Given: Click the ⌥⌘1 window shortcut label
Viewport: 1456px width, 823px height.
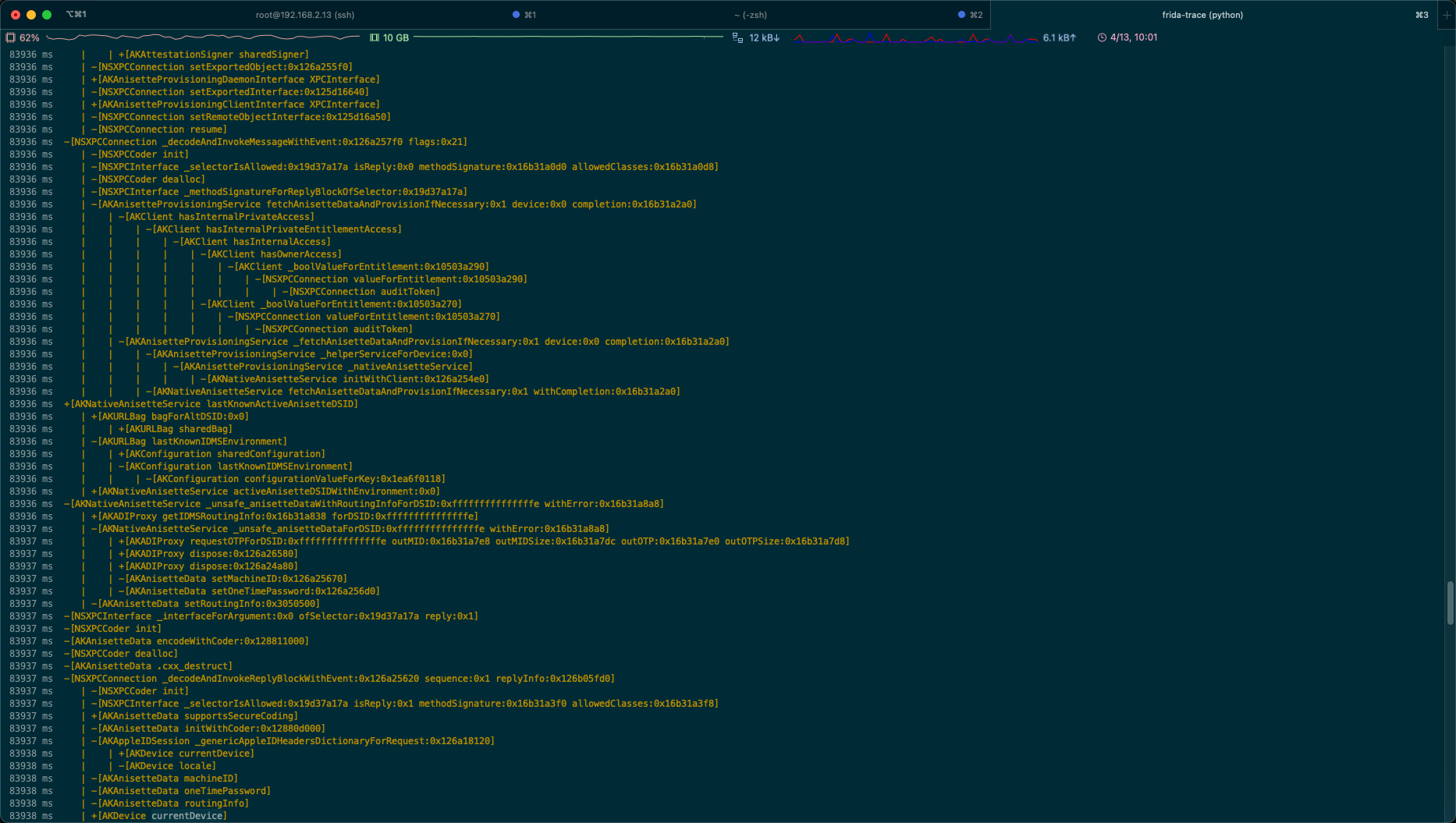Looking at the screenshot, I should [x=76, y=15].
